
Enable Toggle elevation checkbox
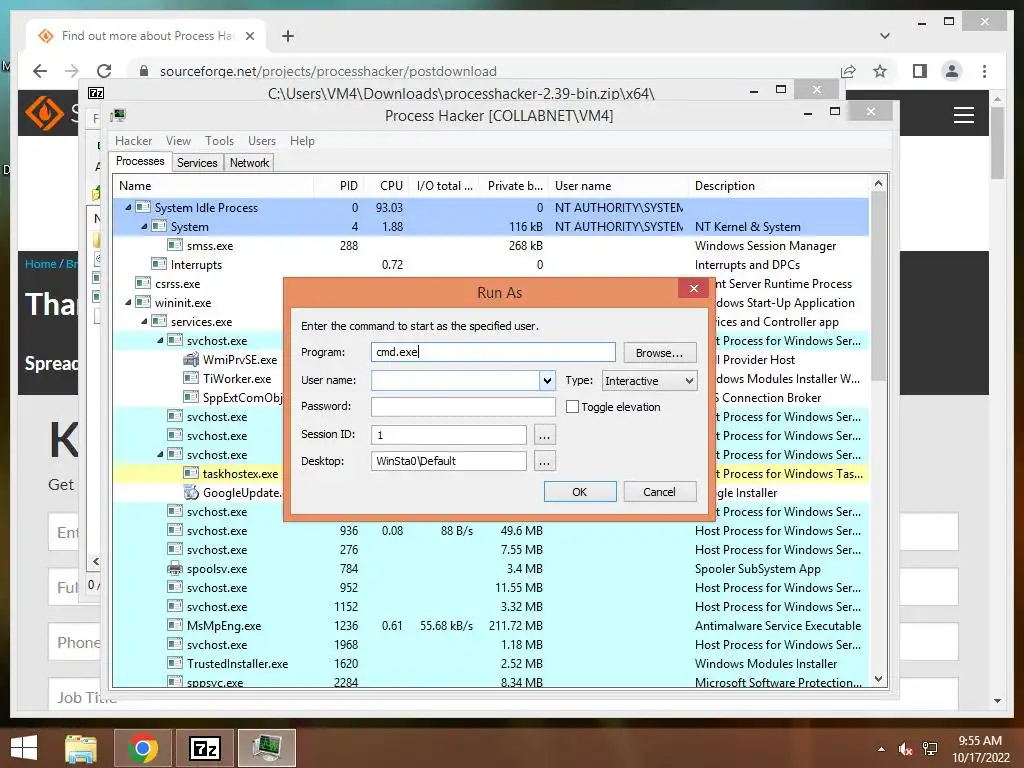[572, 406]
